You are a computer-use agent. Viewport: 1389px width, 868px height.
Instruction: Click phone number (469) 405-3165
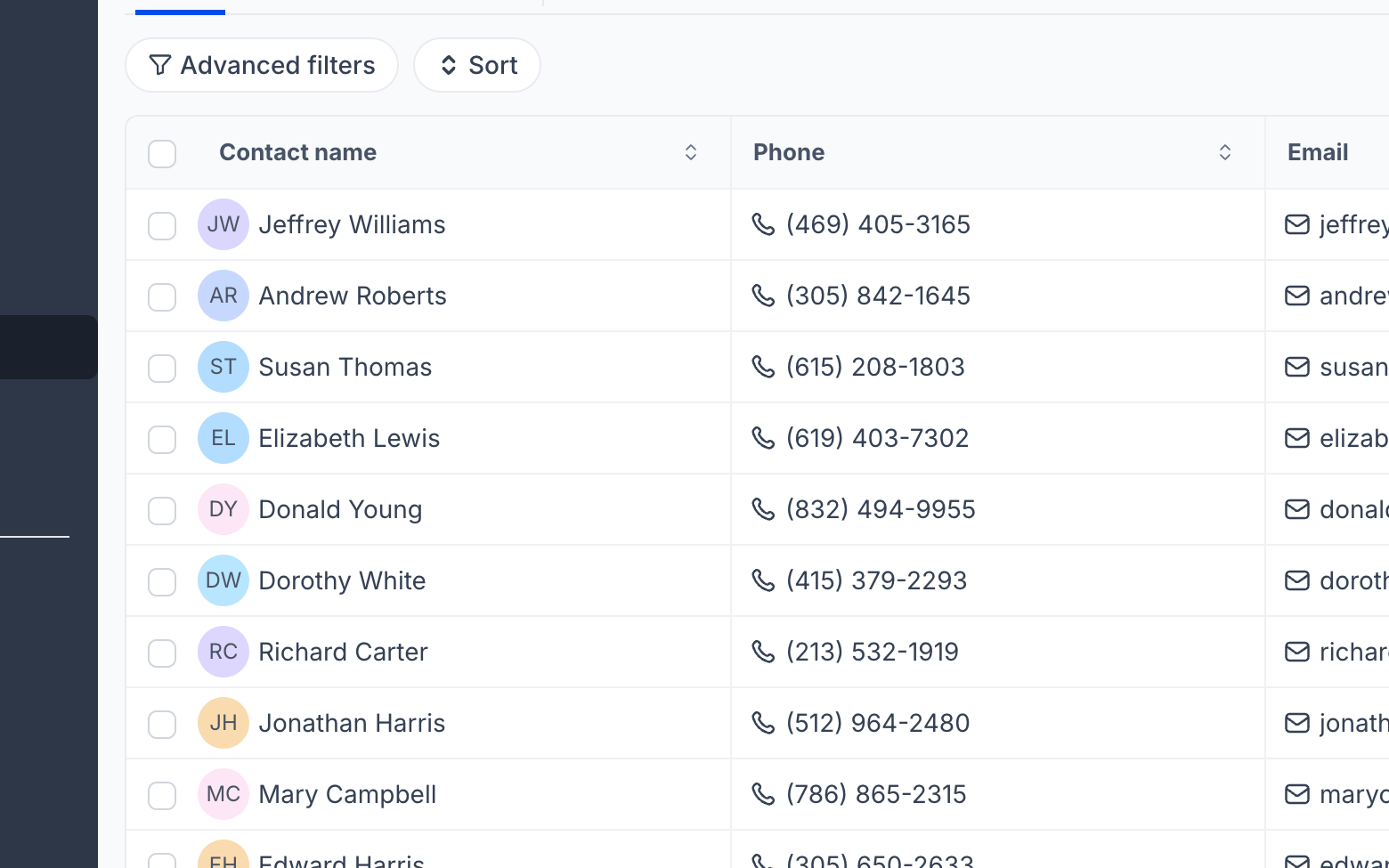click(x=878, y=224)
